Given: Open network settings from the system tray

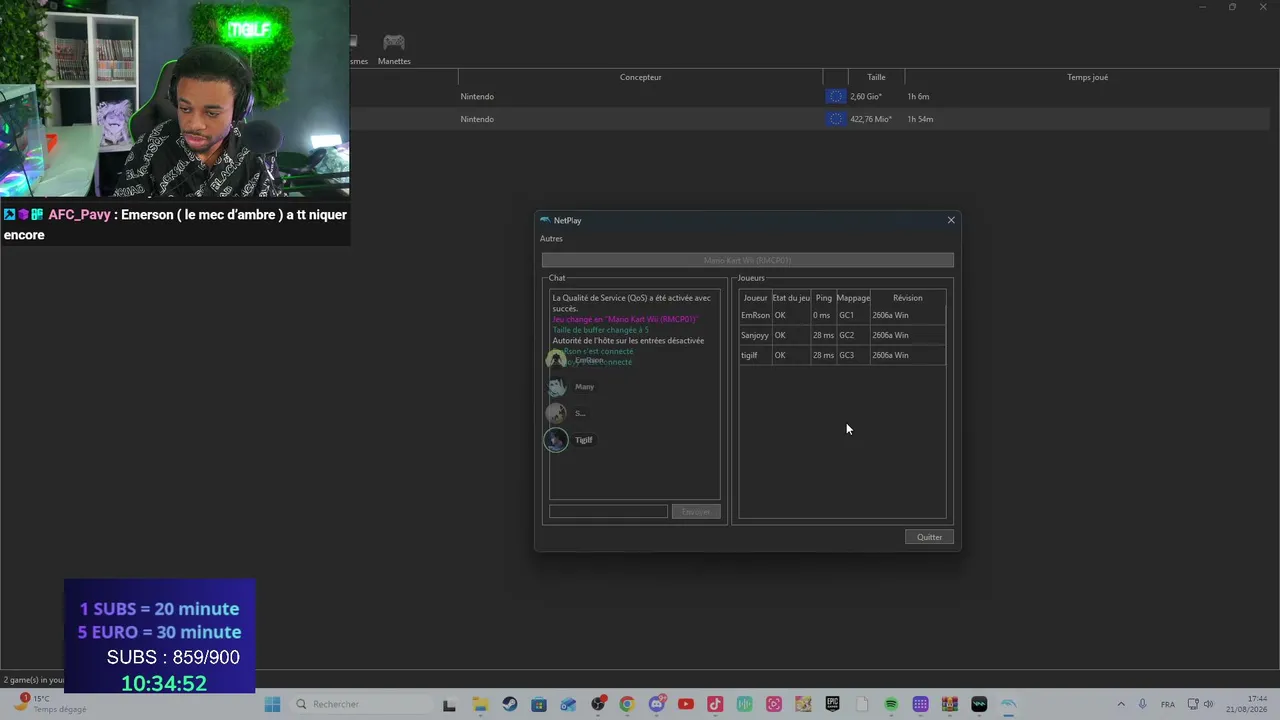Looking at the screenshot, I should tap(1193, 704).
